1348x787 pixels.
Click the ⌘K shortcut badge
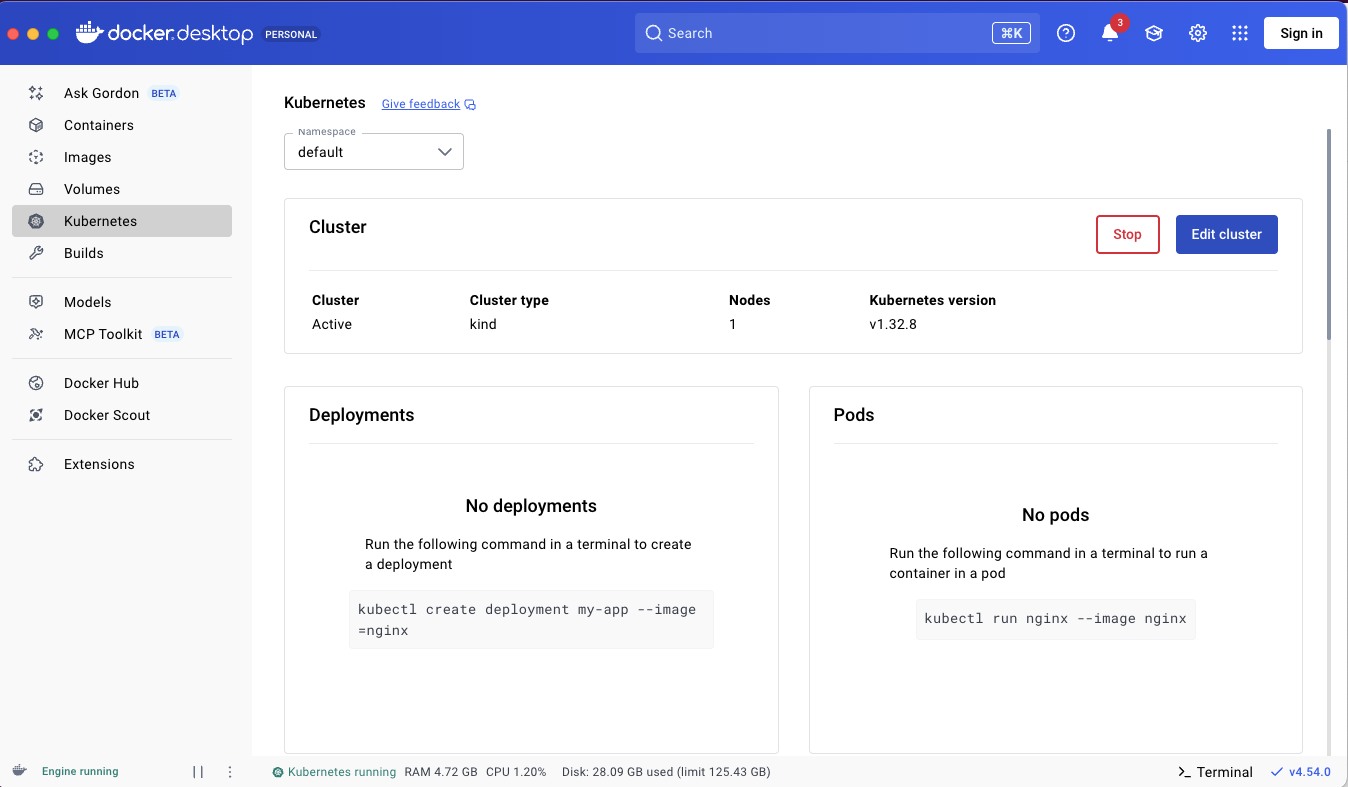[x=1011, y=33]
